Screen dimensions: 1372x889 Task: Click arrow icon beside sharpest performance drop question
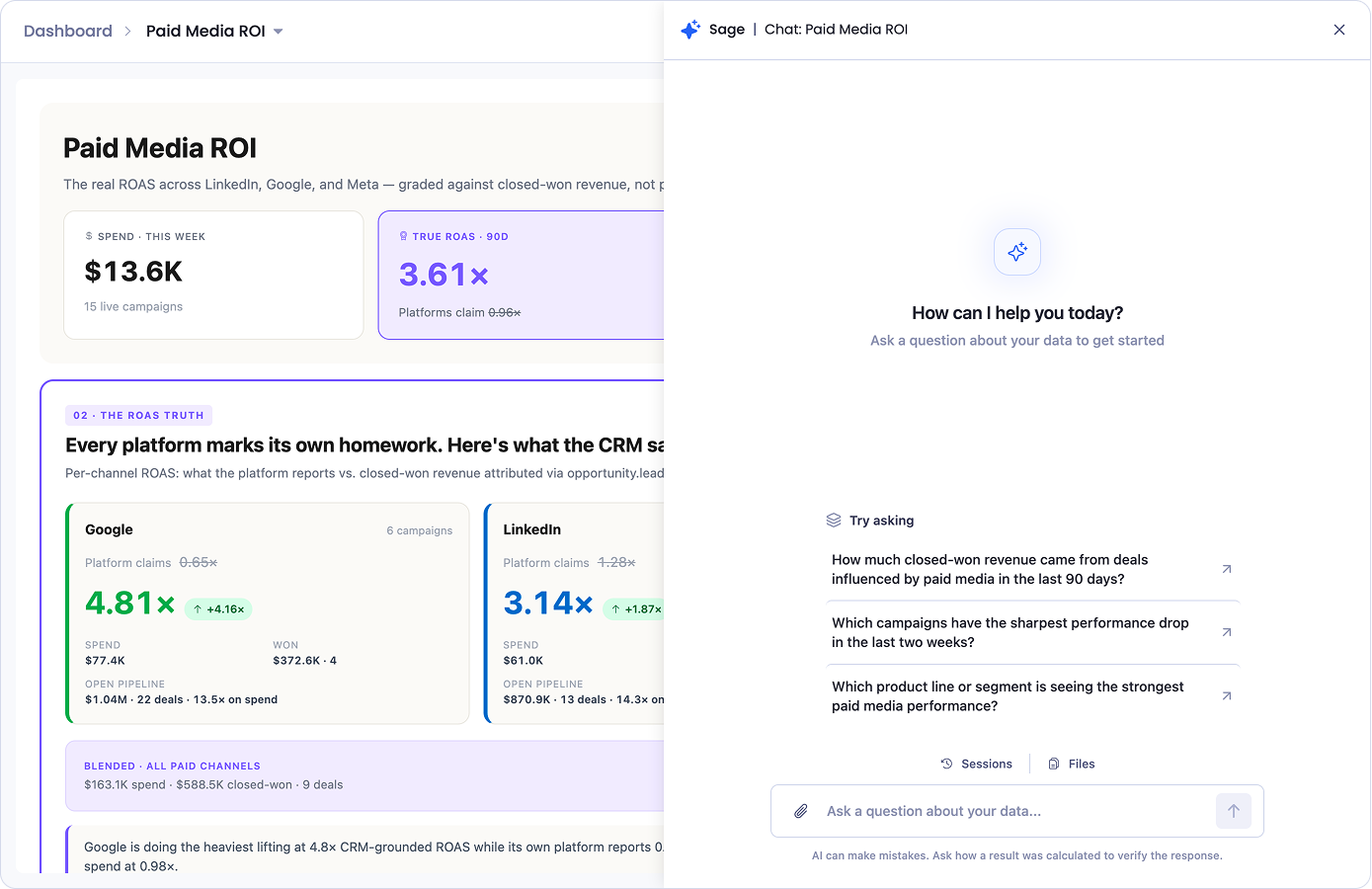[1227, 632]
